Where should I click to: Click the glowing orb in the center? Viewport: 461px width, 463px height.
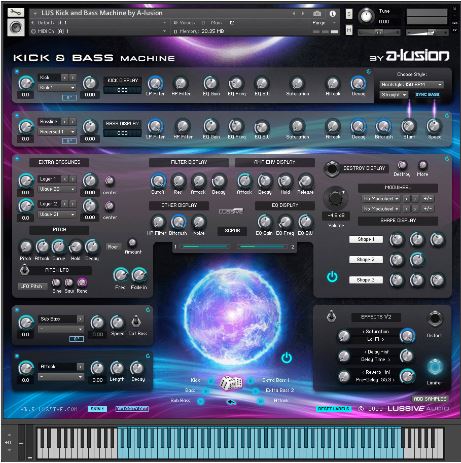(x=232, y=315)
